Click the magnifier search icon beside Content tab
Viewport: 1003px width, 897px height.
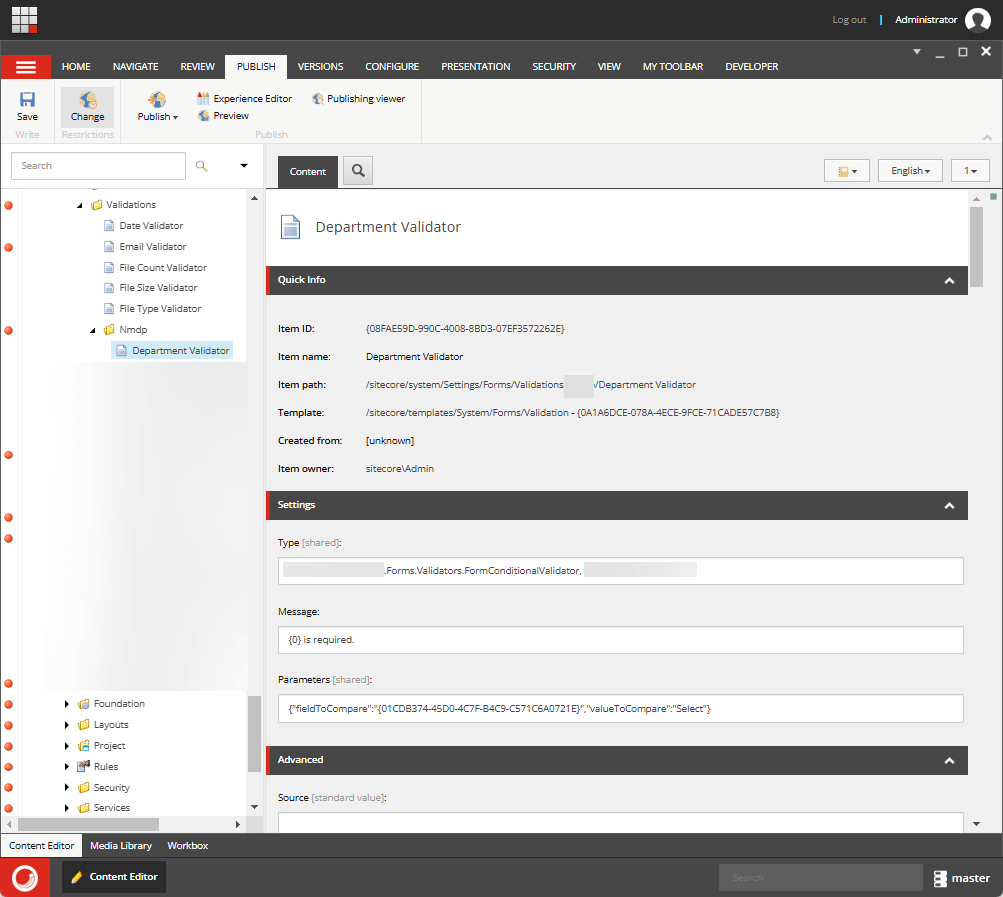(357, 170)
